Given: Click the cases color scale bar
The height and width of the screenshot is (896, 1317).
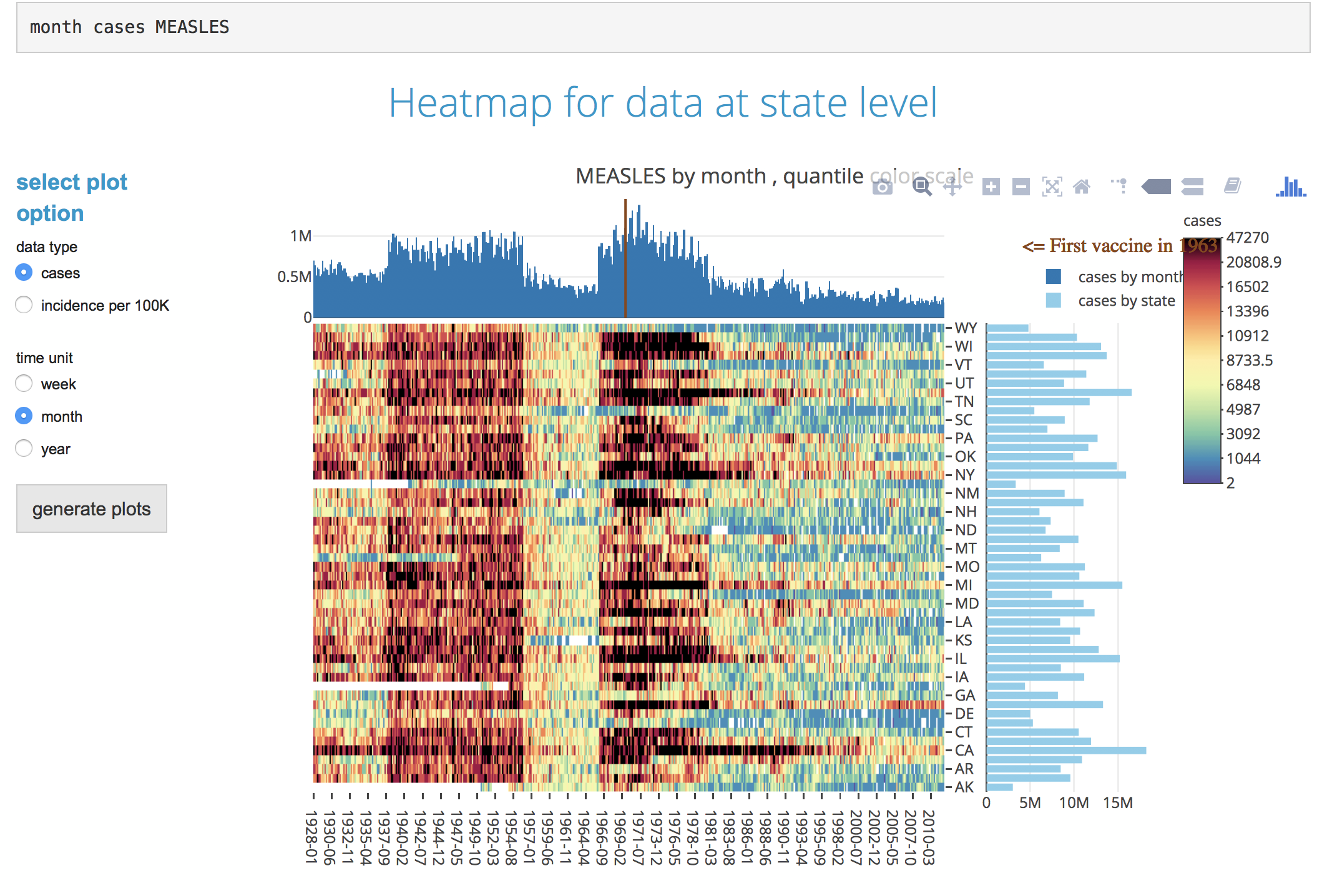Looking at the screenshot, I should [1202, 361].
